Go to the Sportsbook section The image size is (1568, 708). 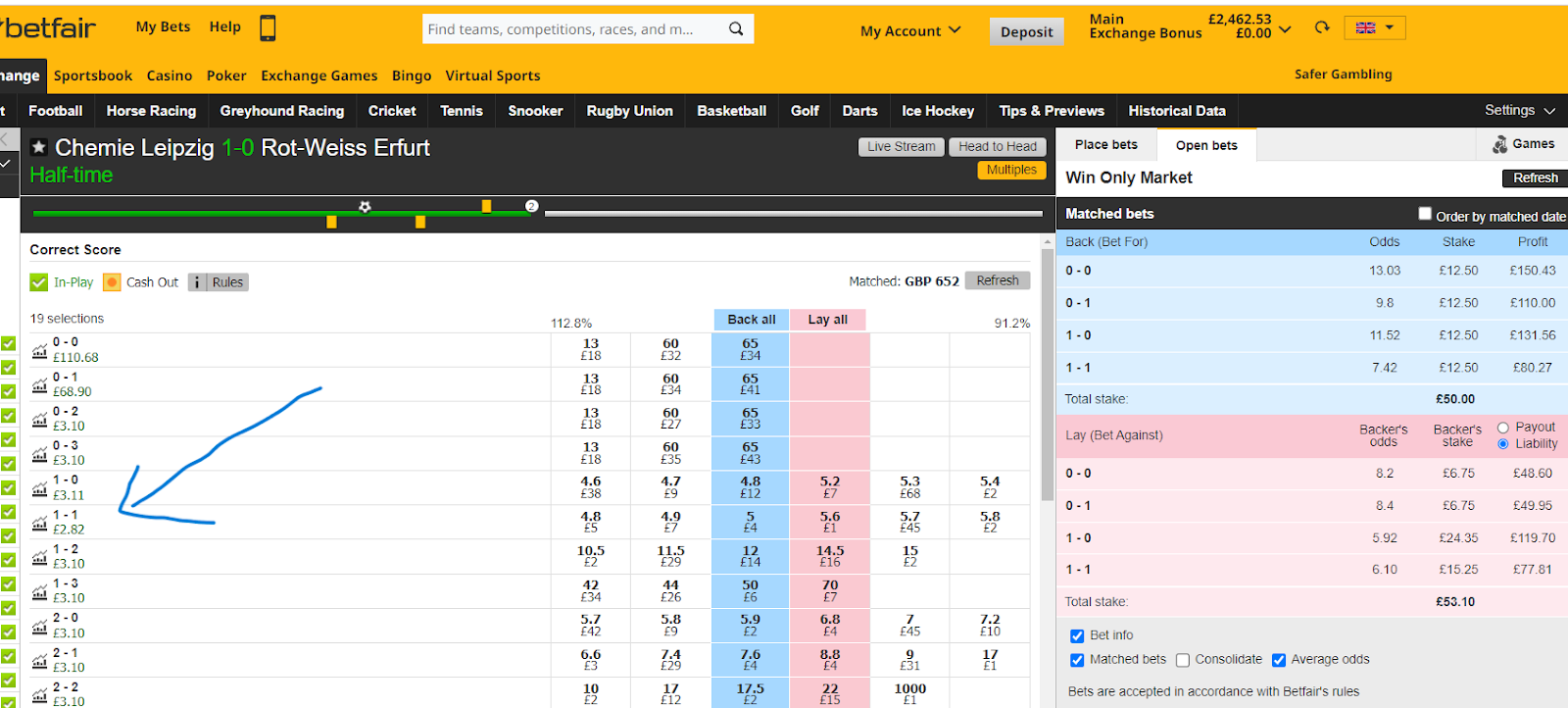point(93,76)
